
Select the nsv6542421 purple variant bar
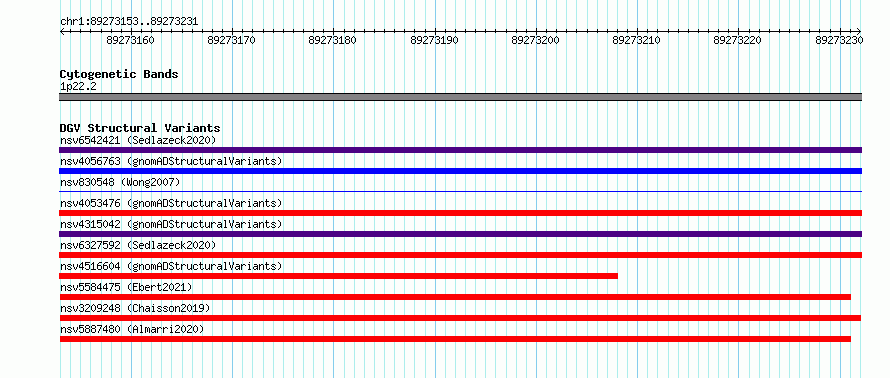click(460, 150)
